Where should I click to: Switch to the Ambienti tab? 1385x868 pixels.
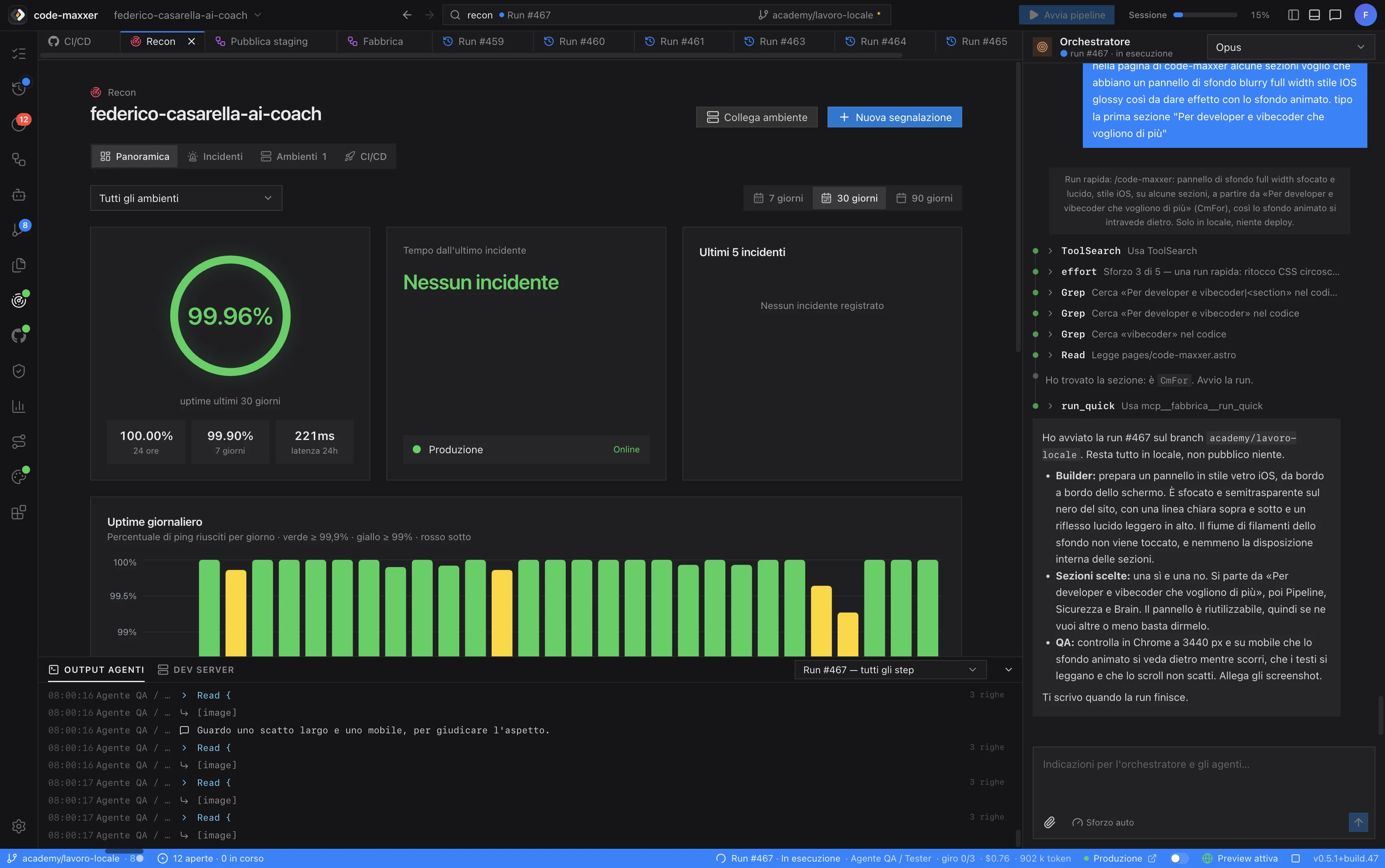pyautogui.click(x=293, y=157)
